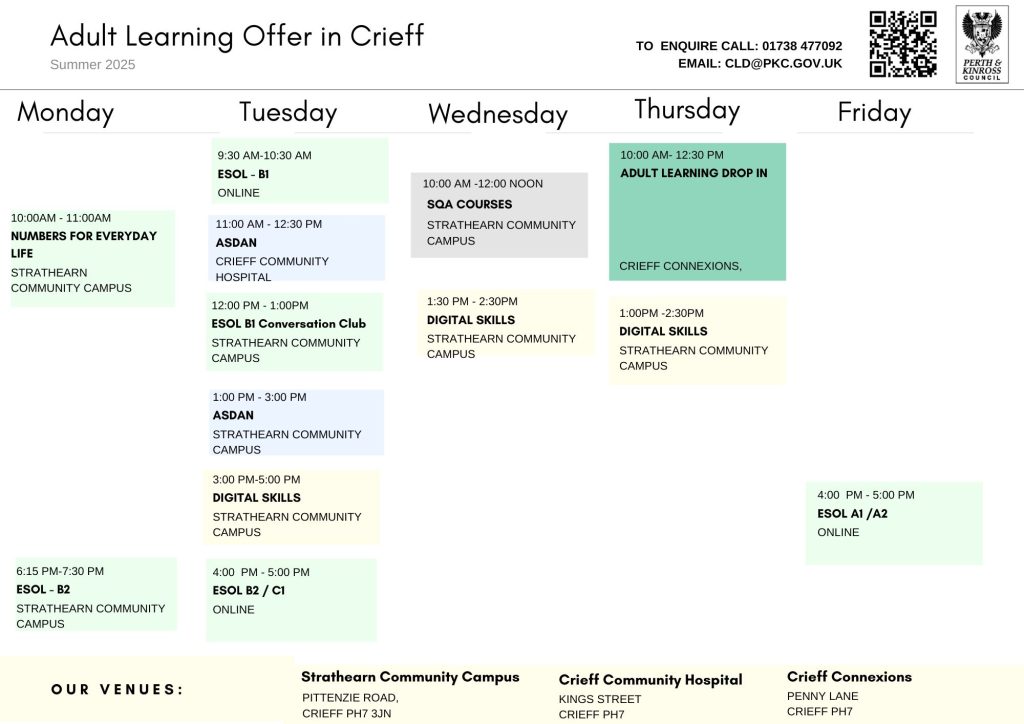Click the Crieff Connexions venue heading

coord(849,677)
